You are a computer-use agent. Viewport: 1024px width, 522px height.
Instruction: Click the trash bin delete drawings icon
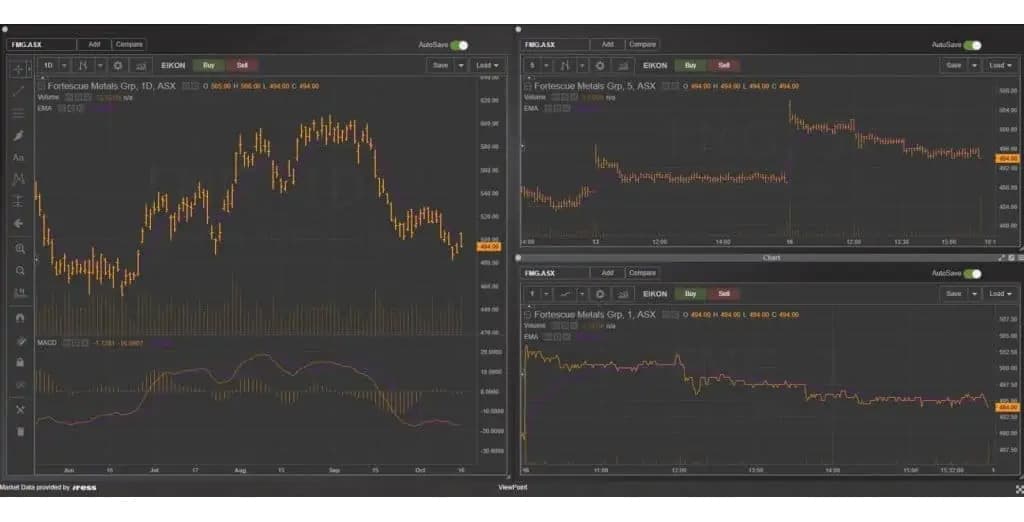click(x=20, y=431)
